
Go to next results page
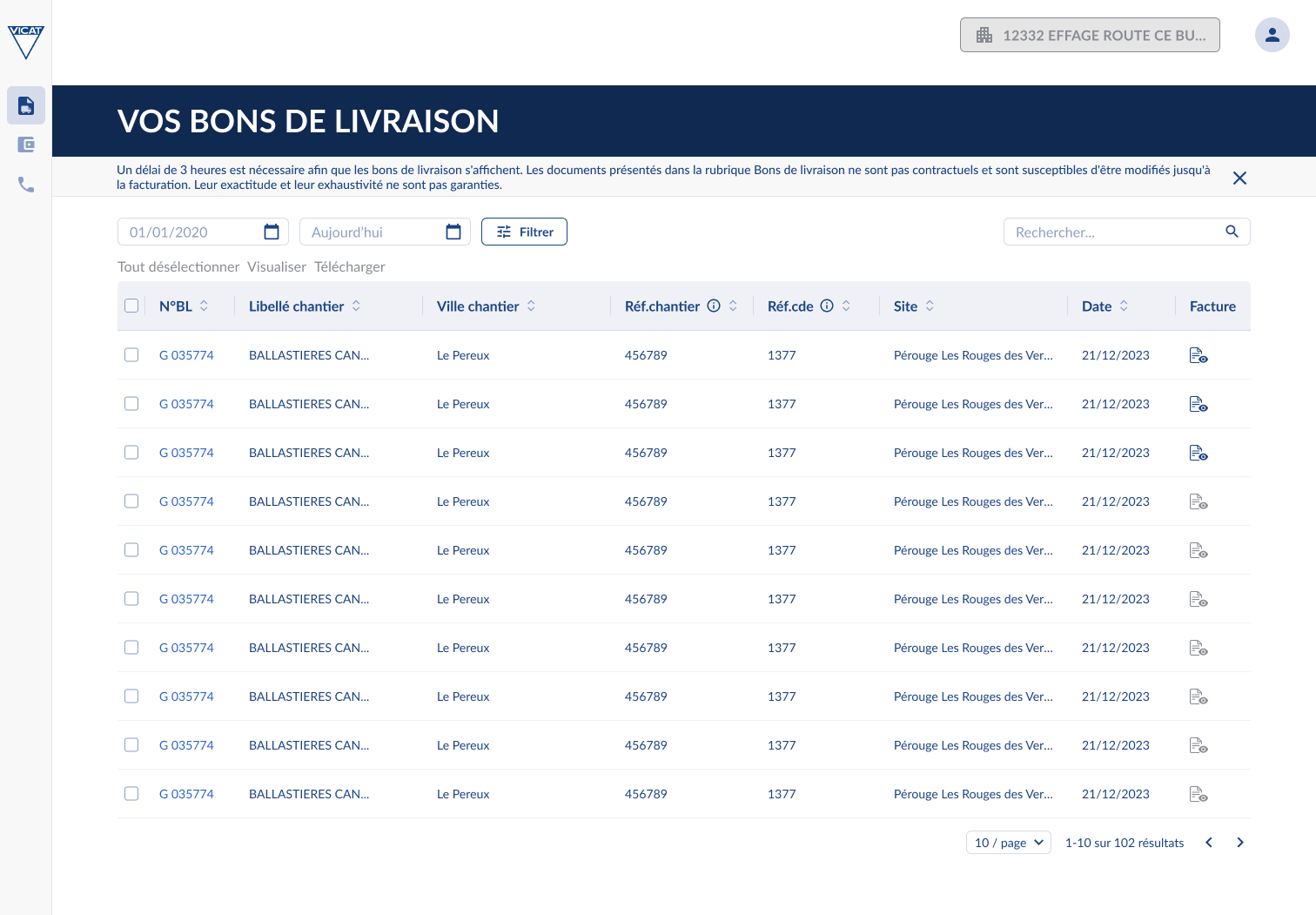[x=1240, y=842]
